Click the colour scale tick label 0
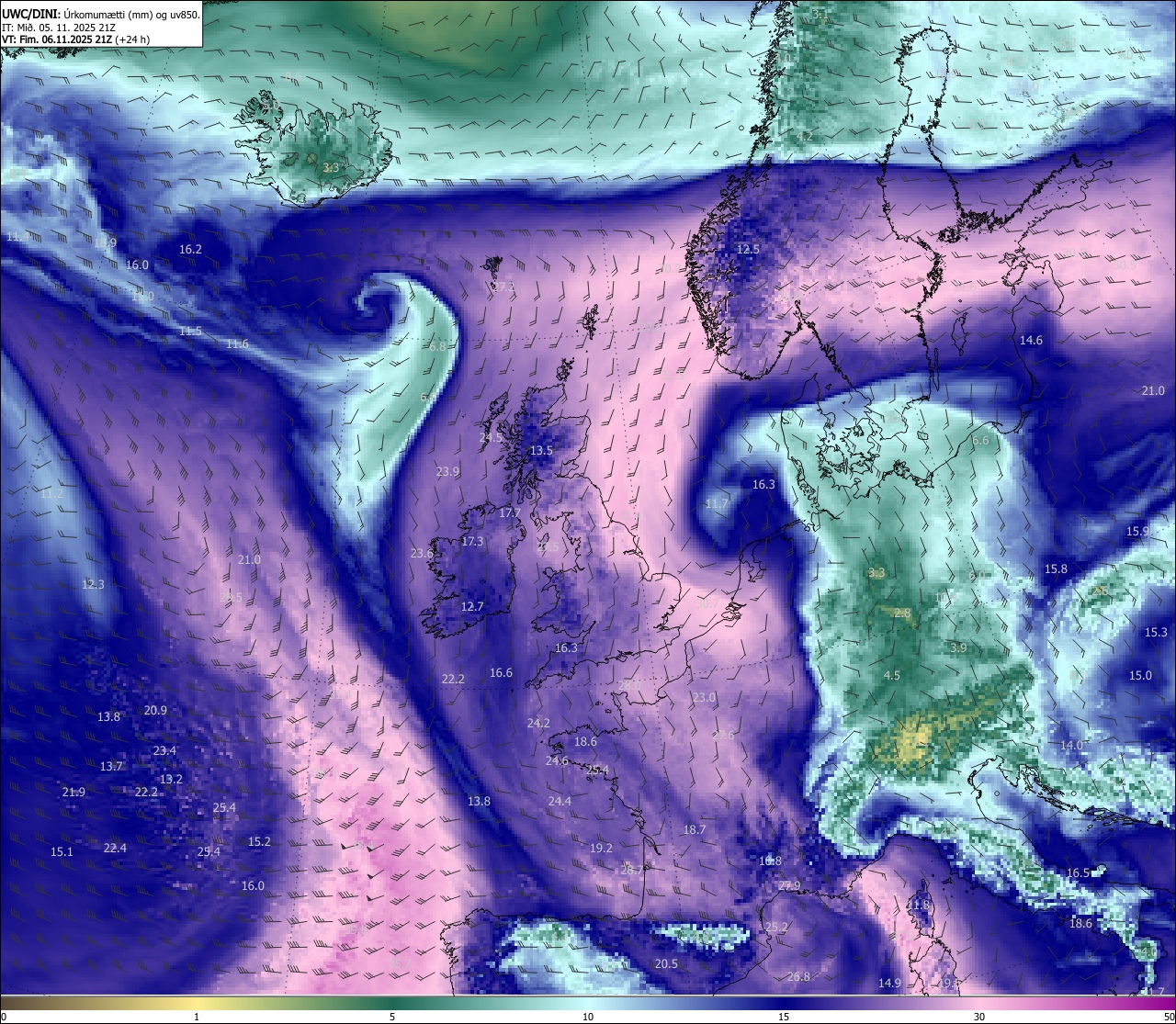Screen dimensions: 1176x1024 pos(4,1017)
